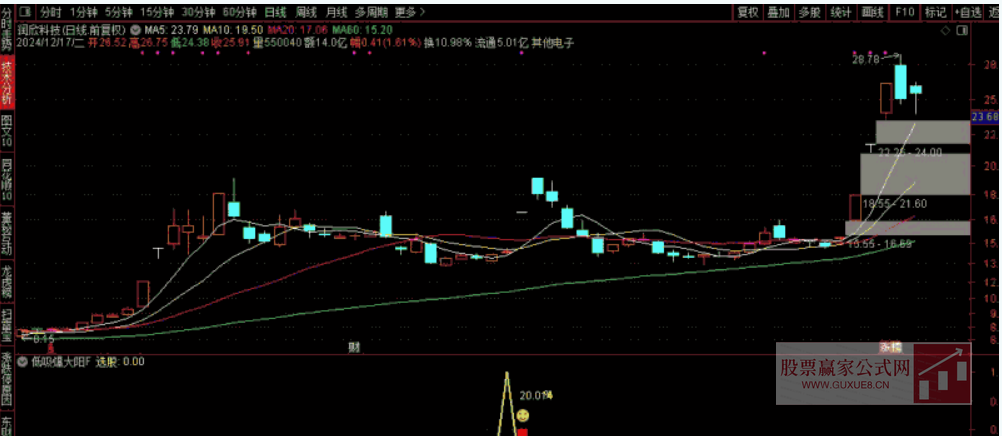Click the 统计 statistics button
Image resolution: width=1002 pixels, height=436 pixels.
pyautogui.click(x=840, y=12)
